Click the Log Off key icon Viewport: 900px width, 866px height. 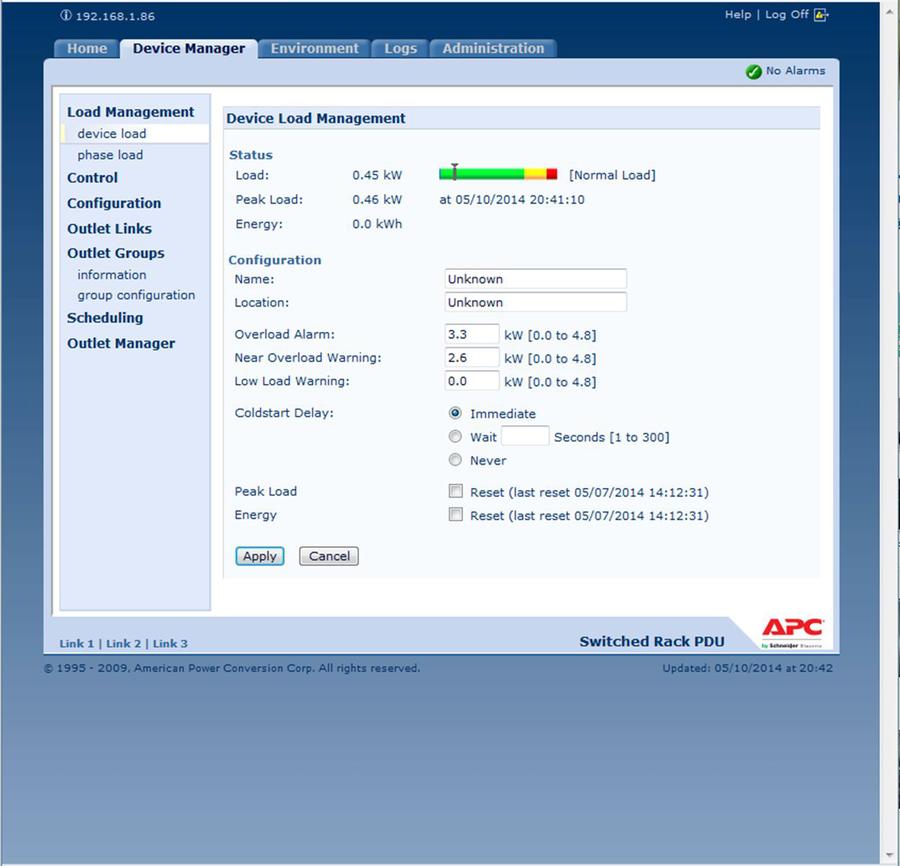point(821,15)
